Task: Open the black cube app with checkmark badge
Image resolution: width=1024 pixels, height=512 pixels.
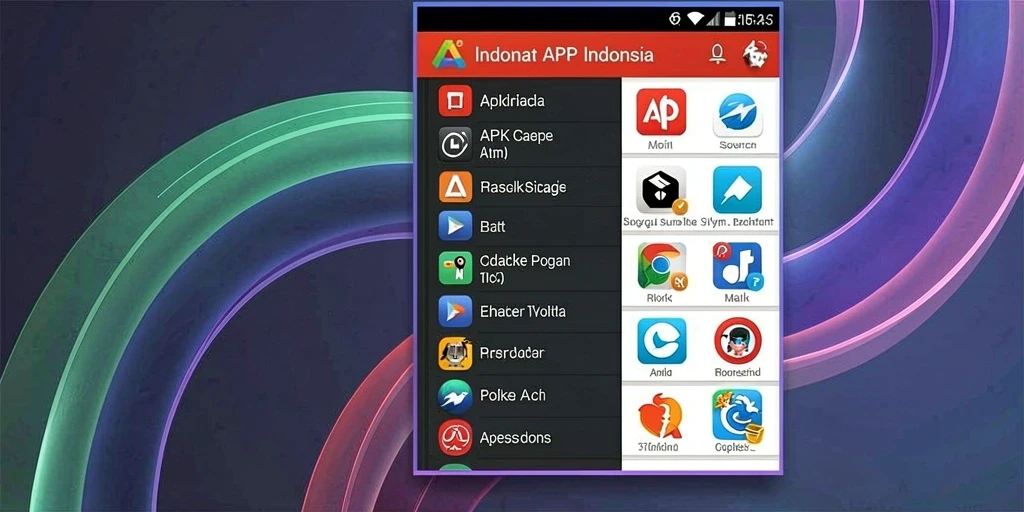Action: 662,190
